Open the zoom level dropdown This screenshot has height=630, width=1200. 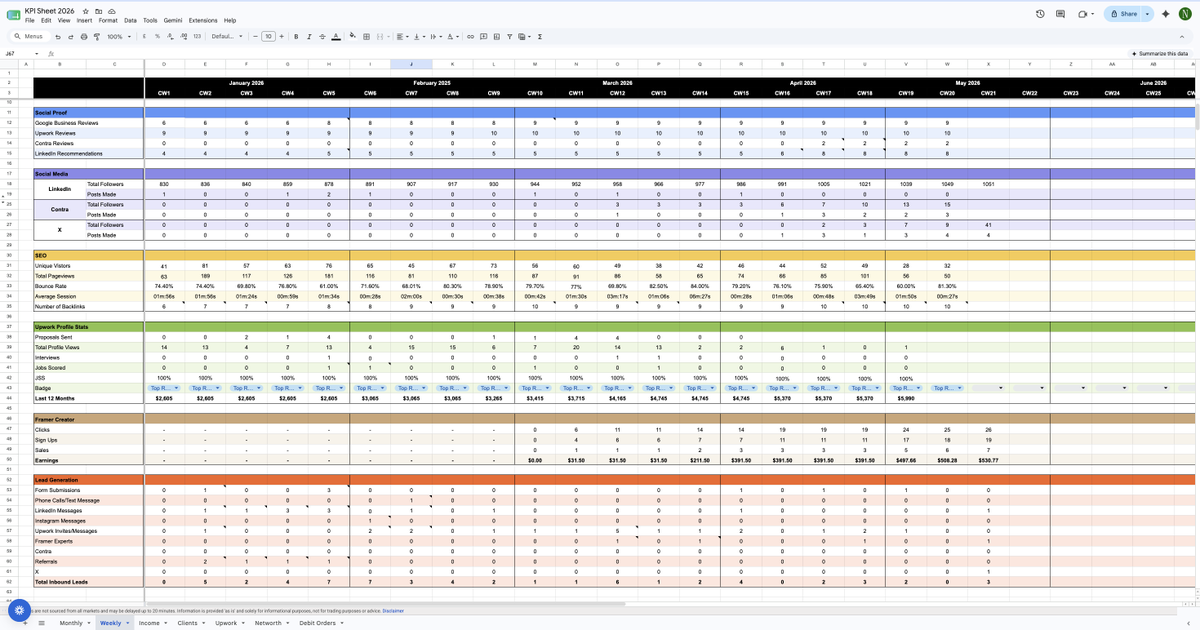(x=120, y=36)
